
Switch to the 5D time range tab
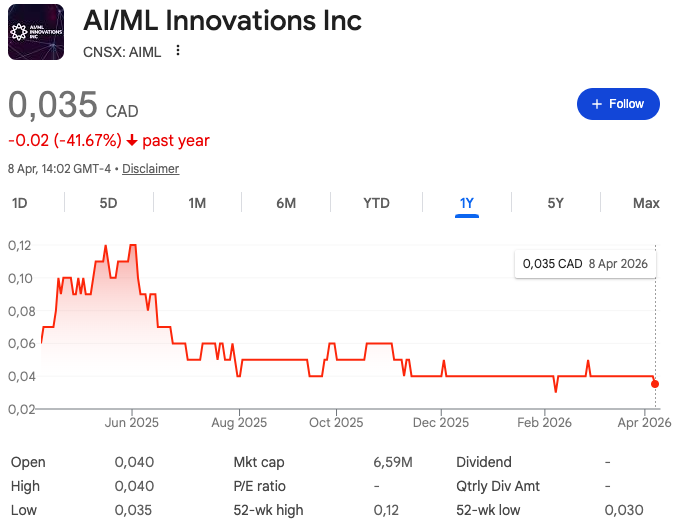(108, 203)
